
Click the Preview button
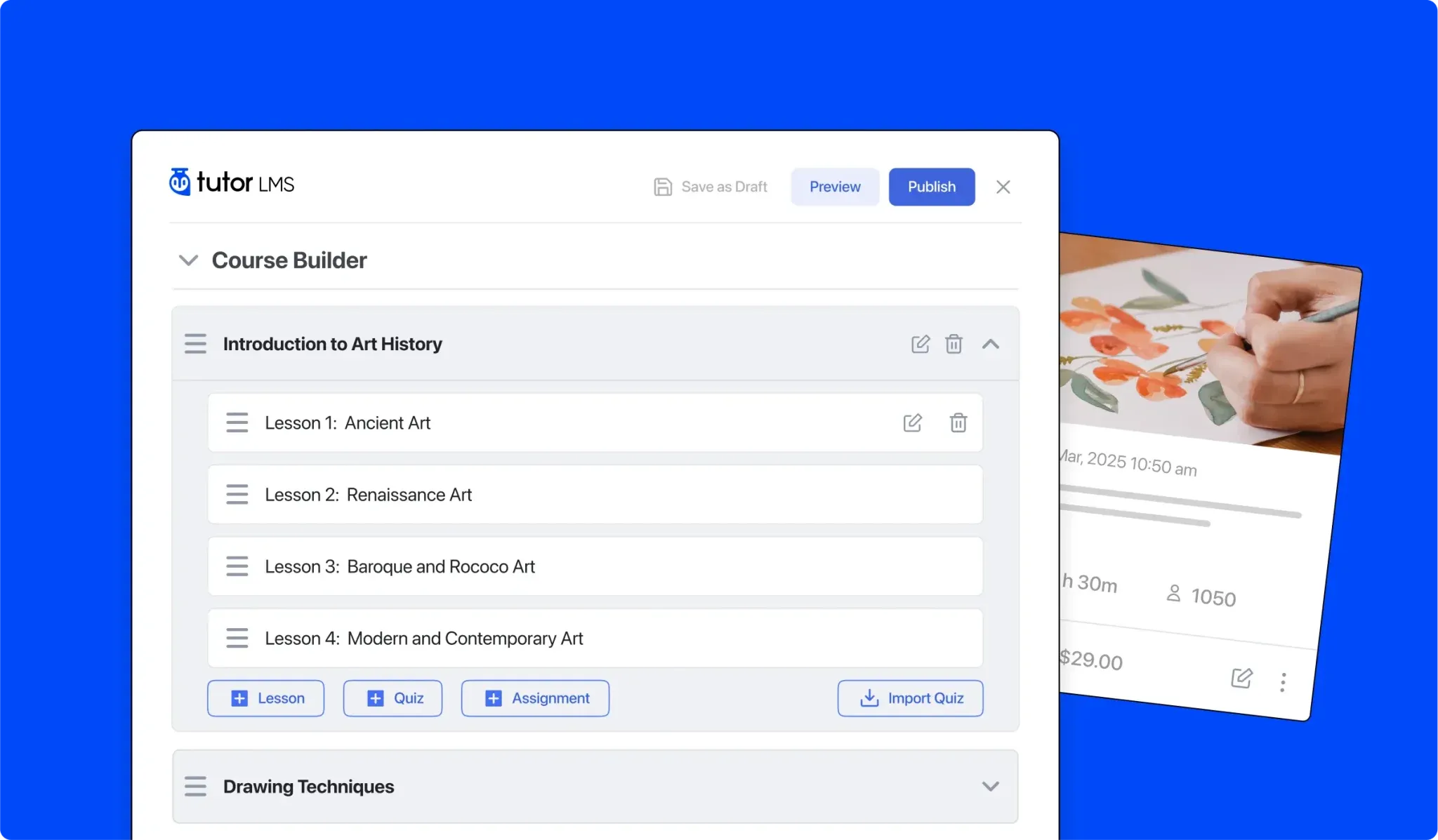(x=834, y=186)
